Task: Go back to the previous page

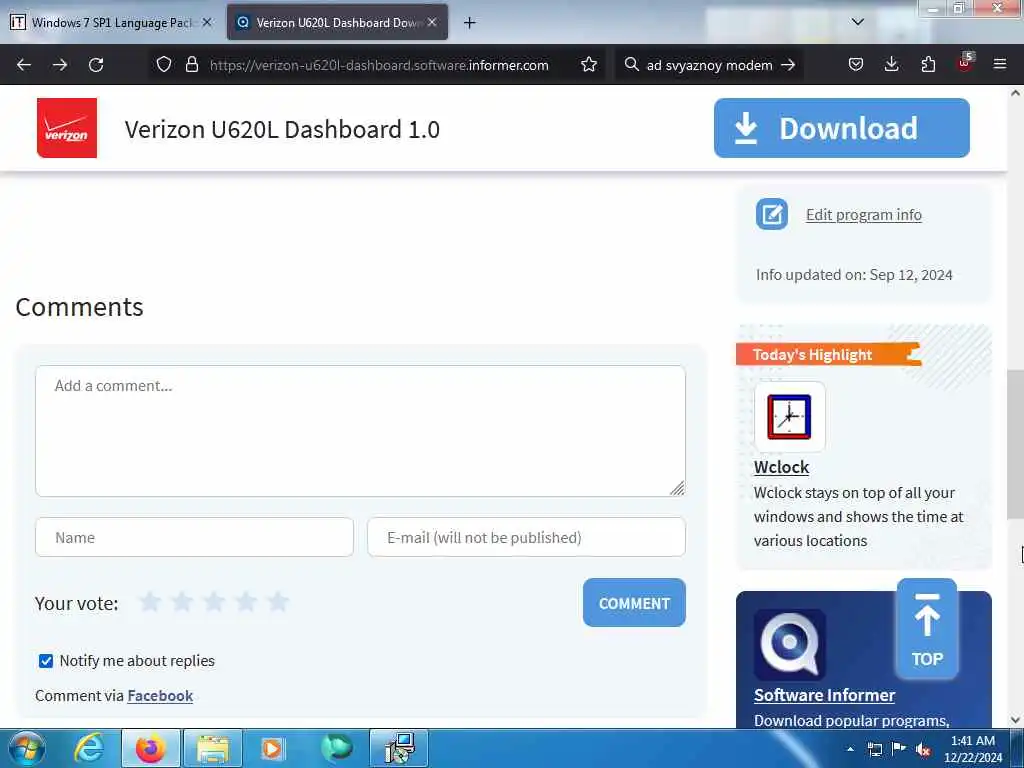Action: (x=24, y=65)
